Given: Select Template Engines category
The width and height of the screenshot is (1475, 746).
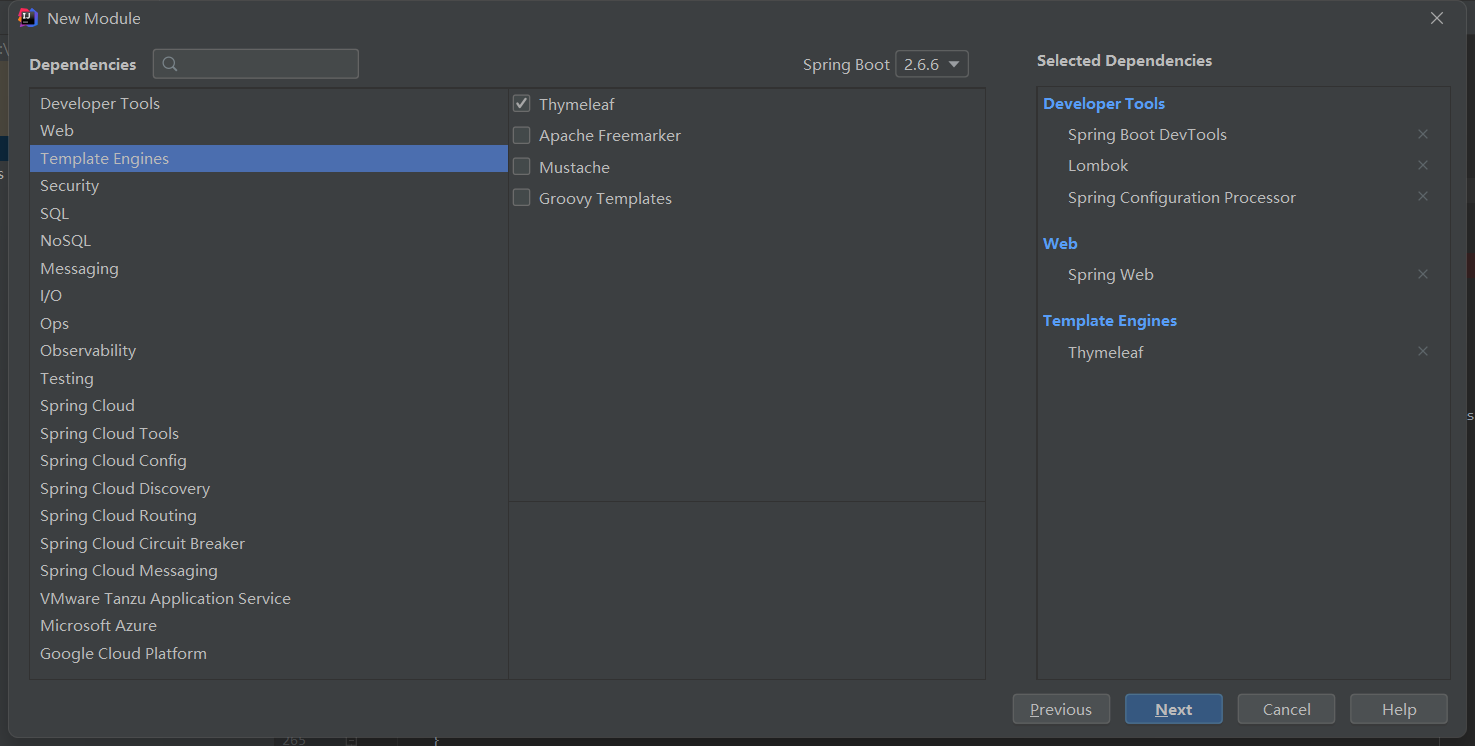Looking at the screenshot, I should (x=269, y=158).
